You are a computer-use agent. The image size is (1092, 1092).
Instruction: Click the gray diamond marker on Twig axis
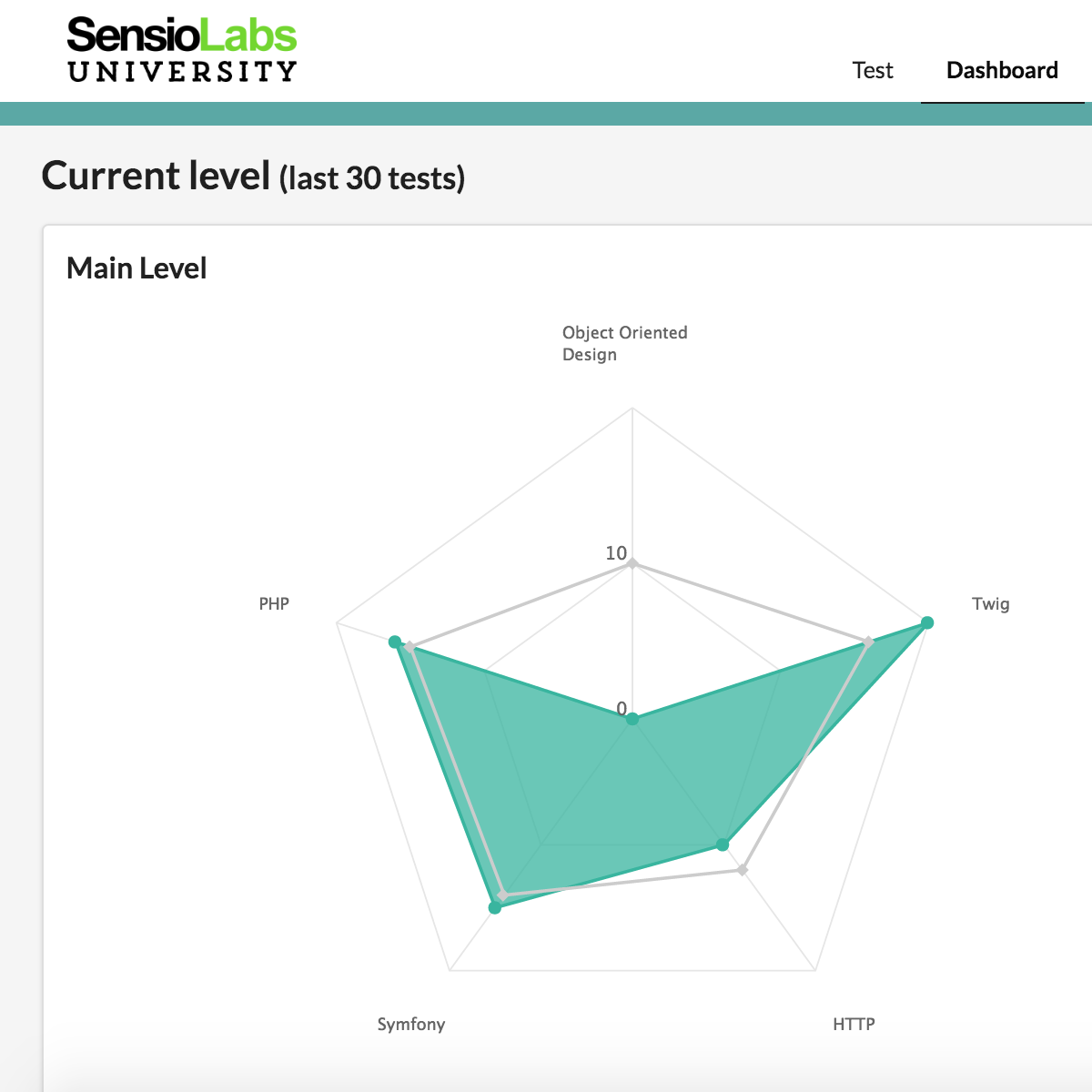pos(869,642)
